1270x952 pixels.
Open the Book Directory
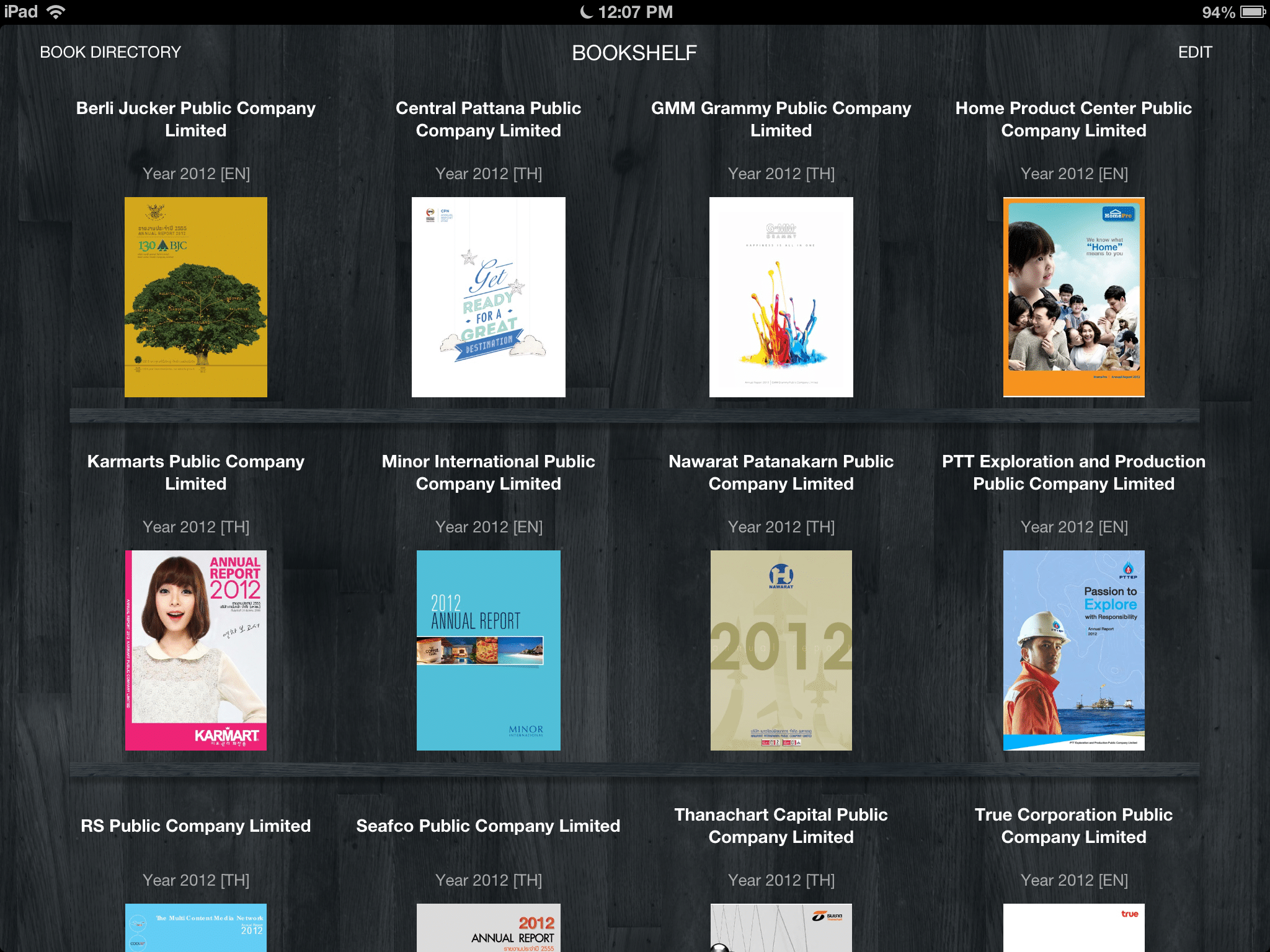(x=110, y=52)
